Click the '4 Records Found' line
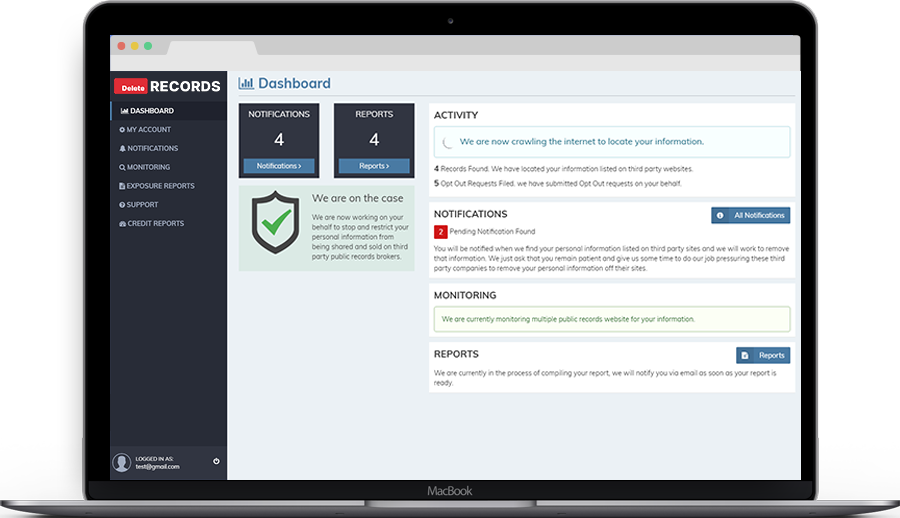The image size is (900, 518). [x=564, y=169]
